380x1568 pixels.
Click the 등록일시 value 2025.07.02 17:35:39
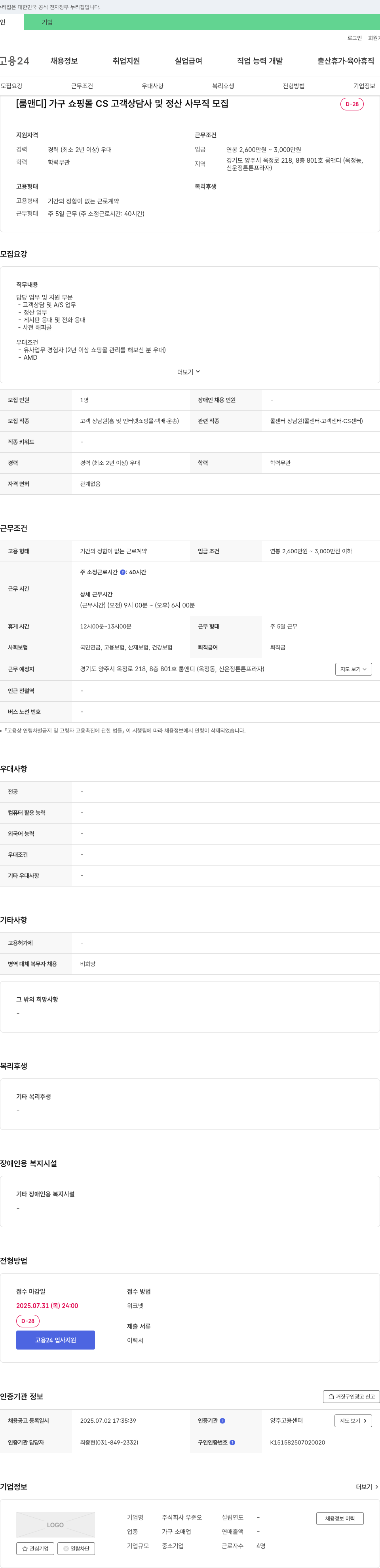[x=108, y=1421]
